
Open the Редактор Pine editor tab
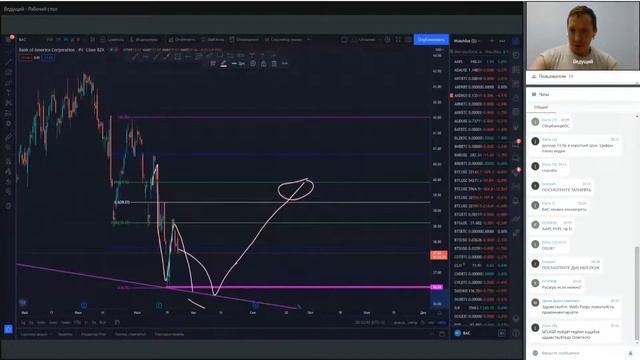click(93, 334)
